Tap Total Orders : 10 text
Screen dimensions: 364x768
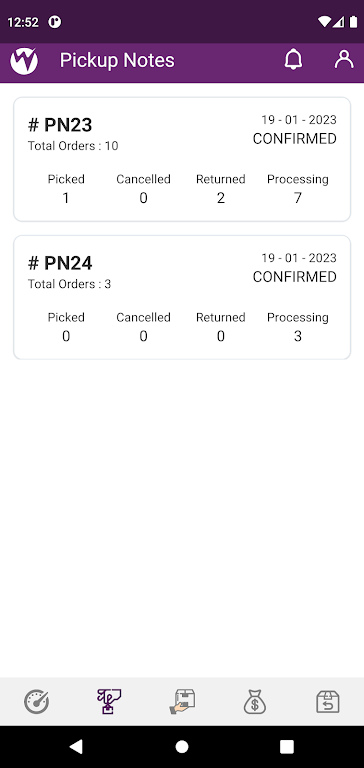[73, 146]
